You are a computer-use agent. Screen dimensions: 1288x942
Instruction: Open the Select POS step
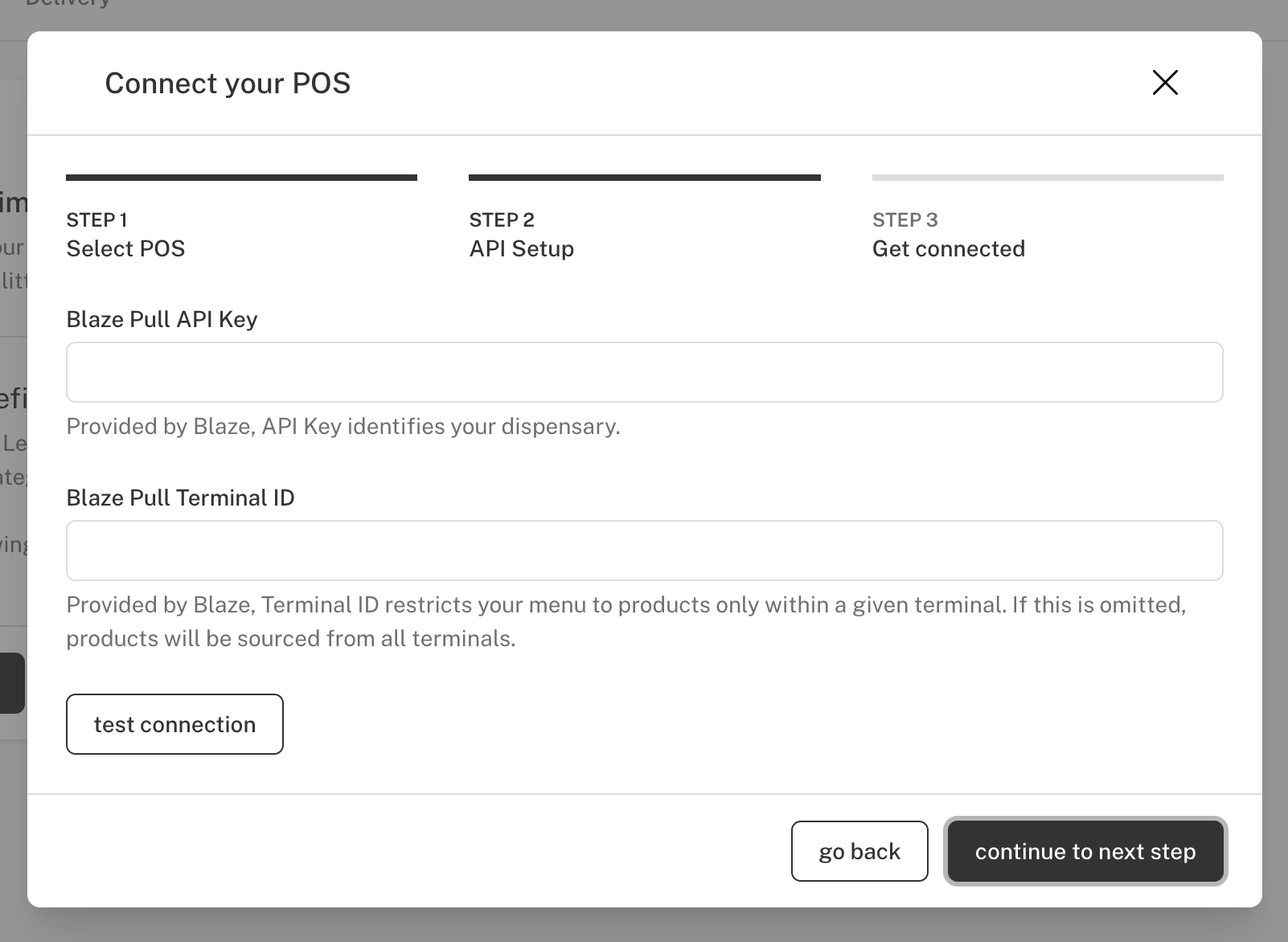point(125,249)
